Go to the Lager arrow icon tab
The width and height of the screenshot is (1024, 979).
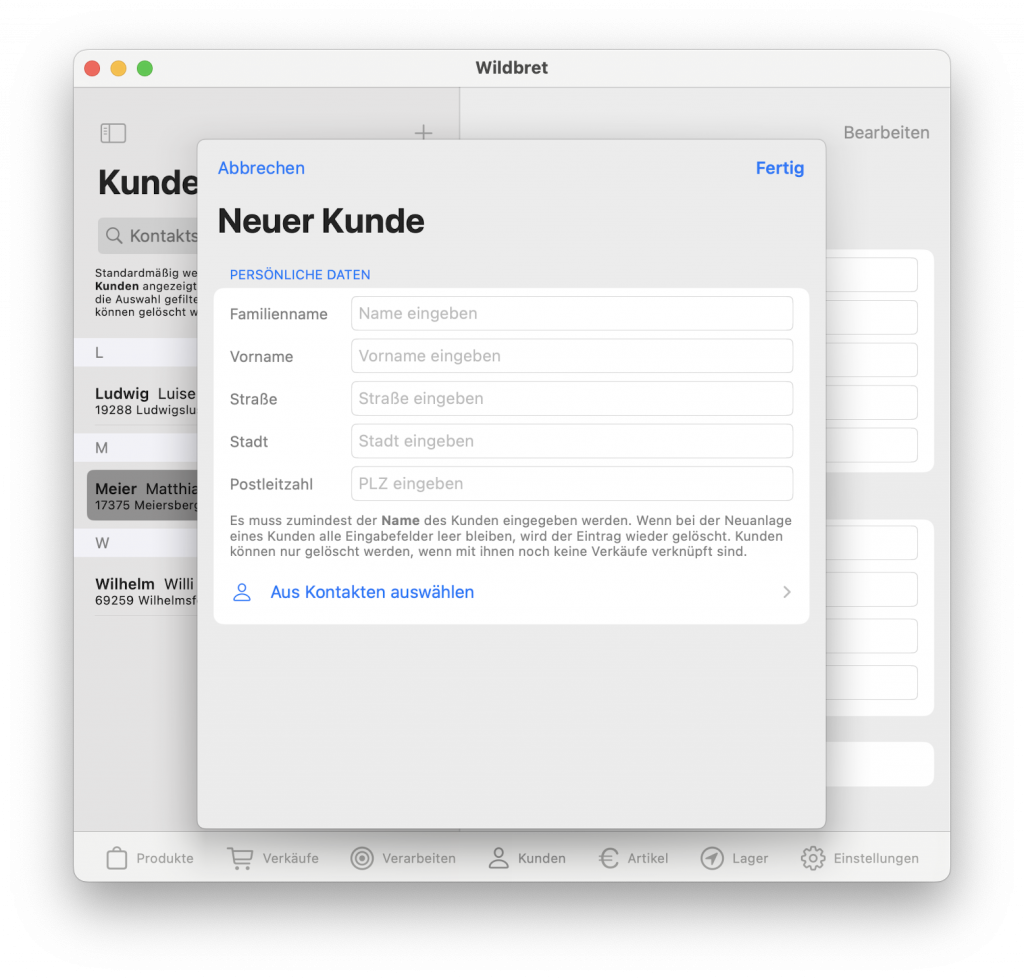click(712, 858)
